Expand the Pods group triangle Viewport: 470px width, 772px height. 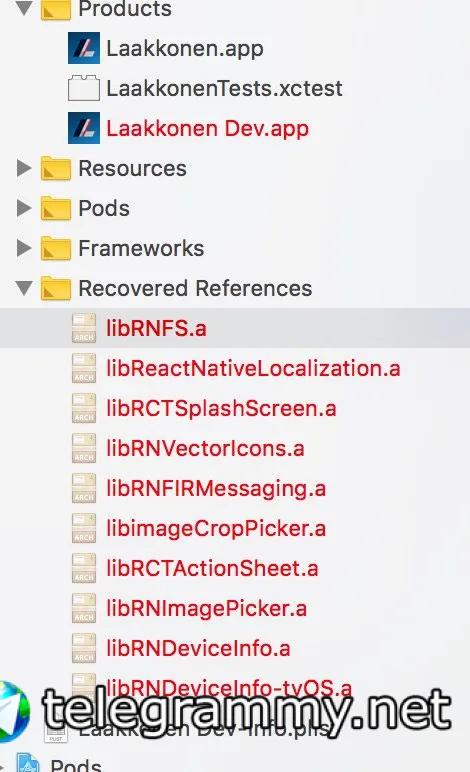[x=23, y=208]
